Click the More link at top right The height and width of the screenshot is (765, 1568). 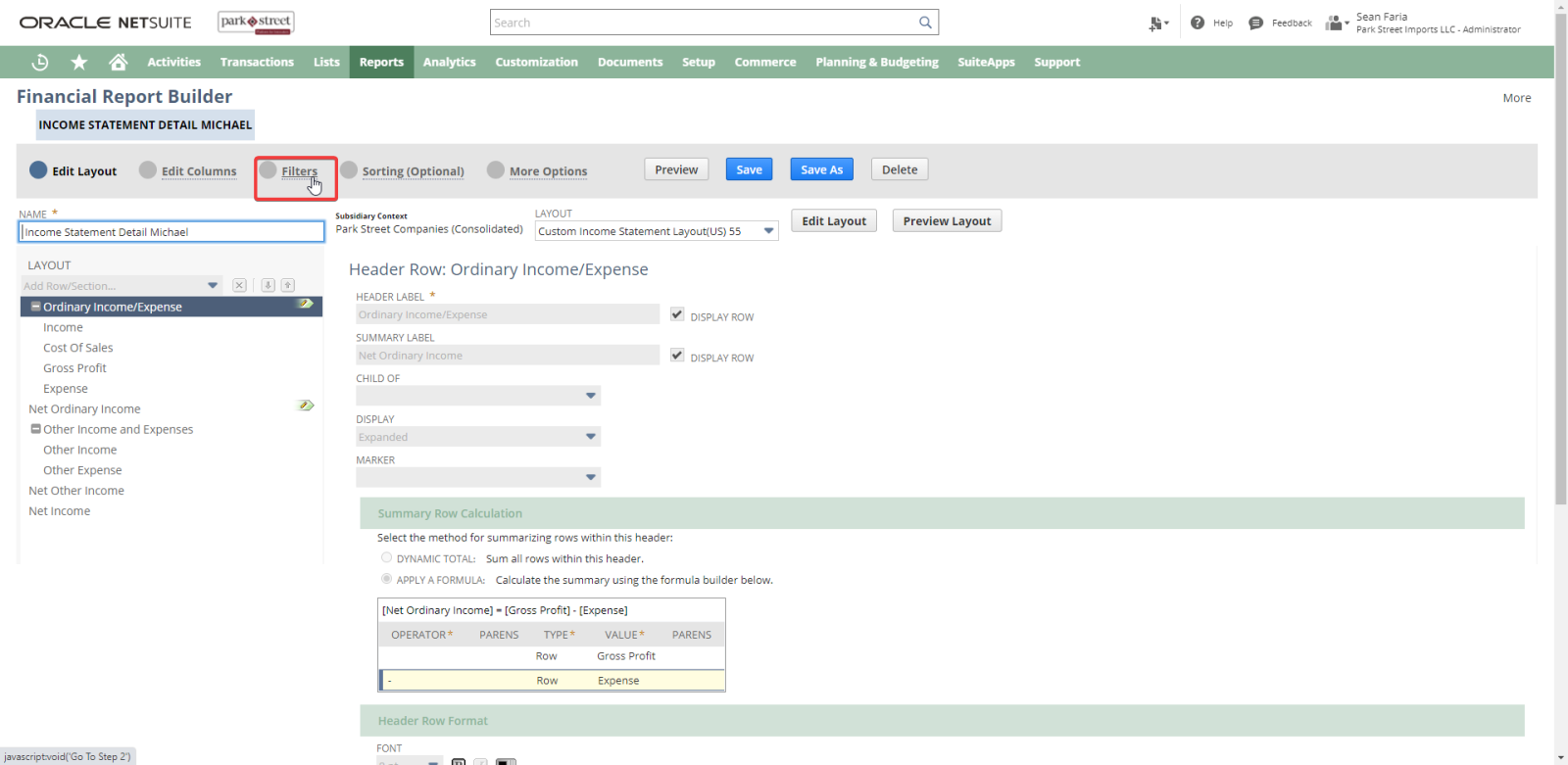(1517, 98)
